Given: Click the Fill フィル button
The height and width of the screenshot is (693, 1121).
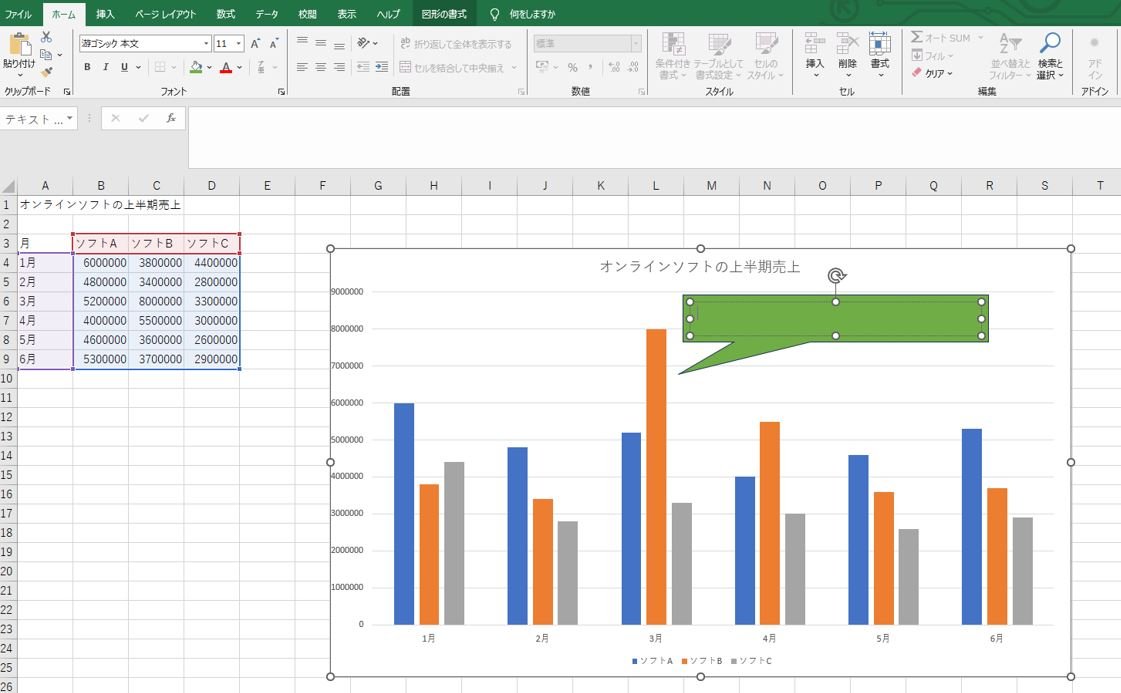Looking at the screenshot, I should [x=929, y=55].
